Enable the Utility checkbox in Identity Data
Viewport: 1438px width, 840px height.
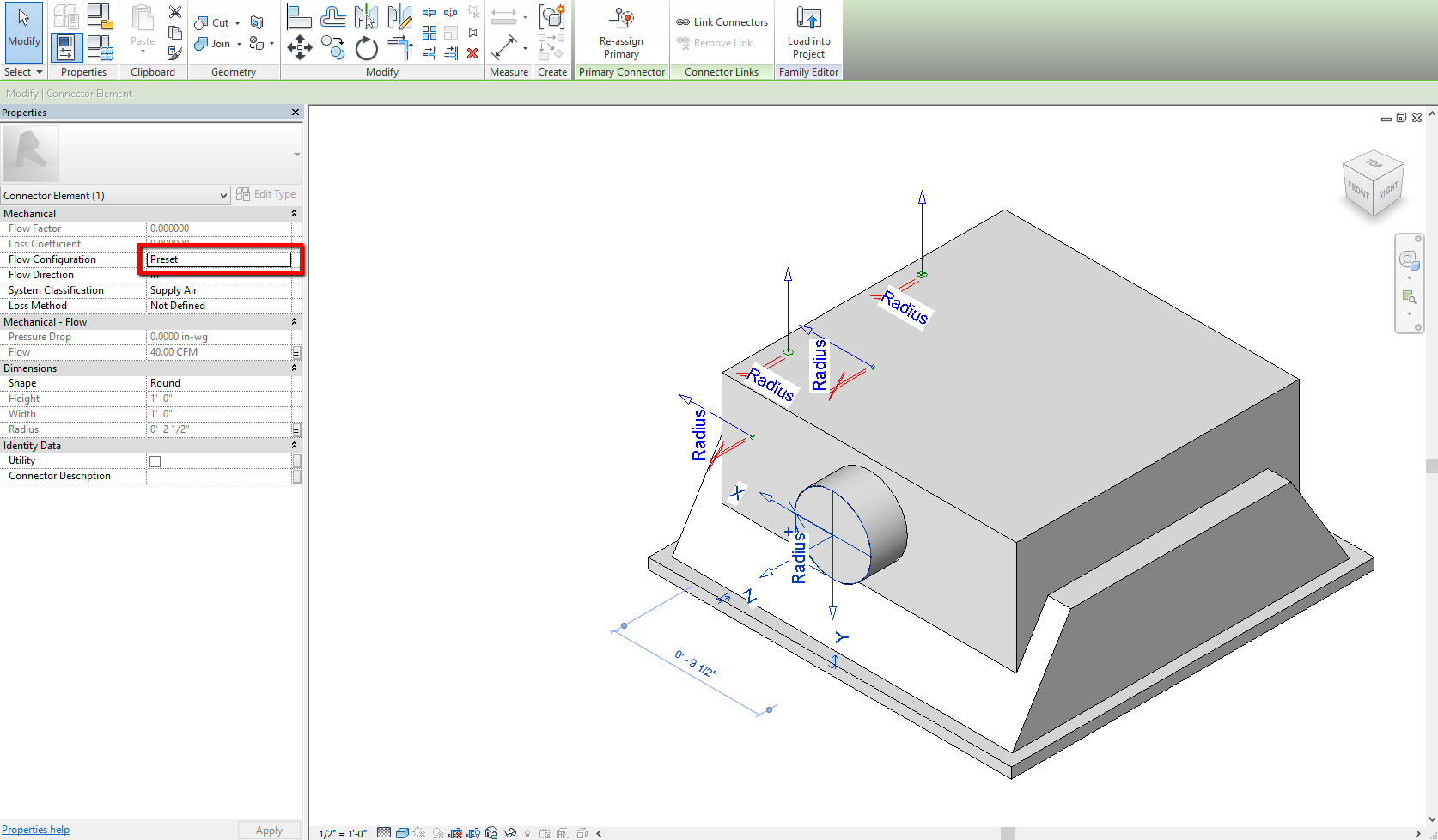[155, 460]
